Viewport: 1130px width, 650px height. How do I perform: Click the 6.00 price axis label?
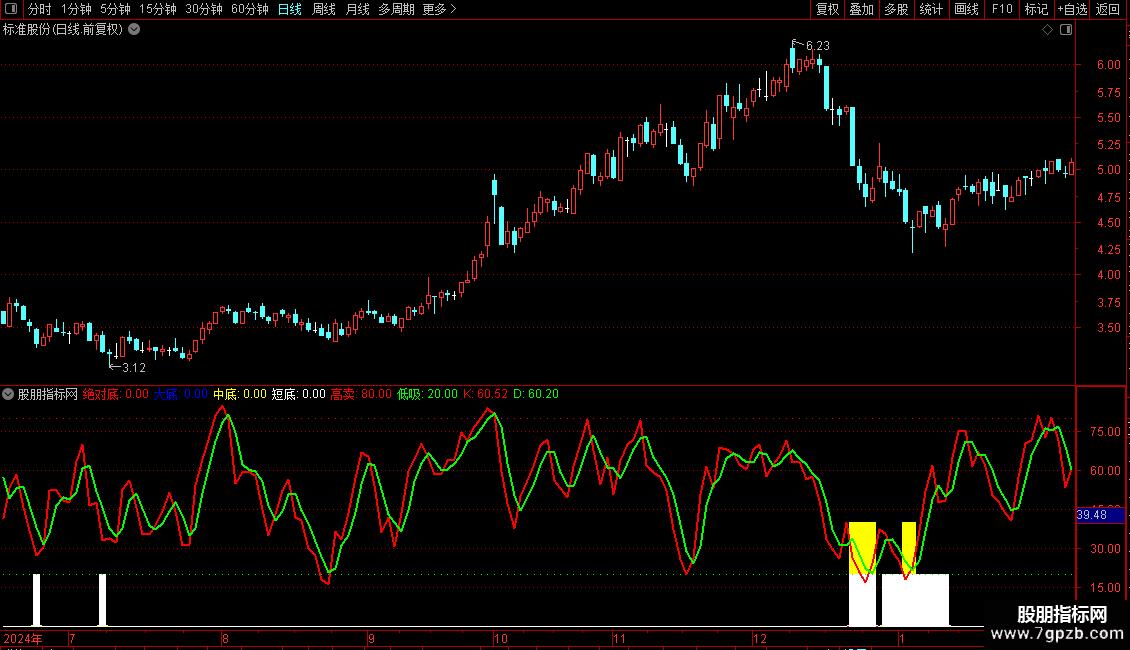[x=1108, y=65]
